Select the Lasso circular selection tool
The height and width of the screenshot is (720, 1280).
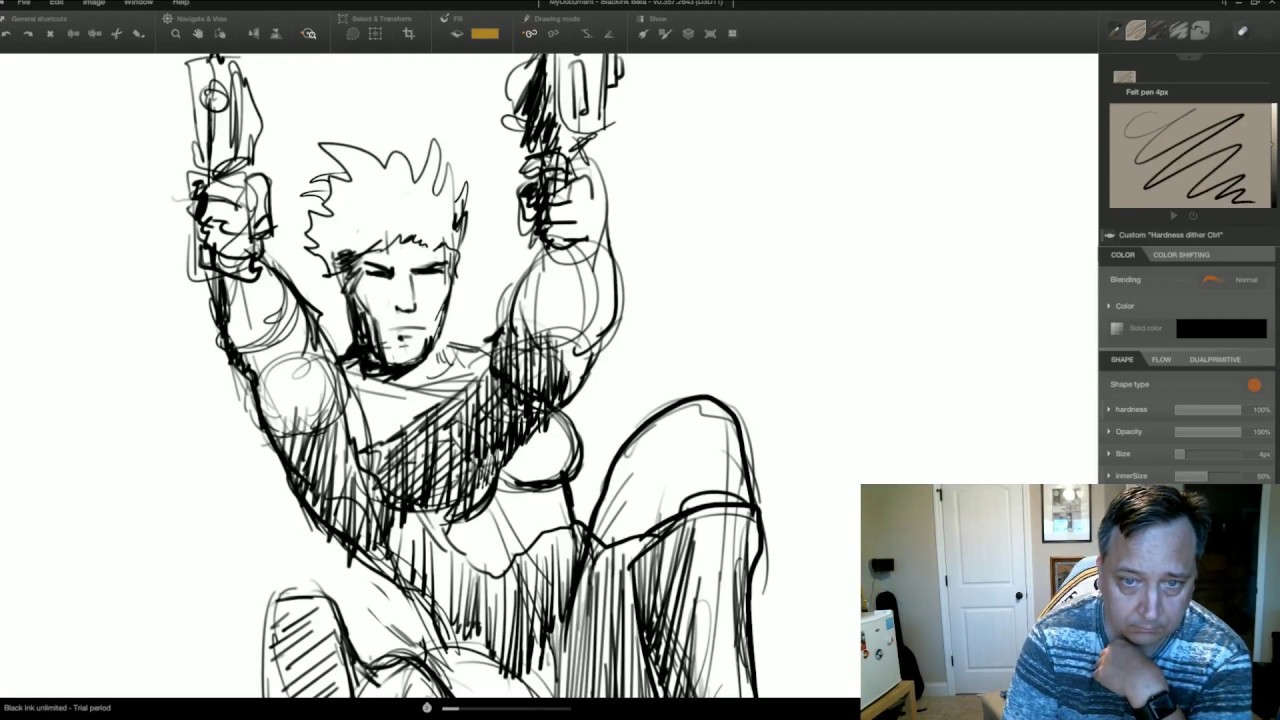(x=353, y=34)
